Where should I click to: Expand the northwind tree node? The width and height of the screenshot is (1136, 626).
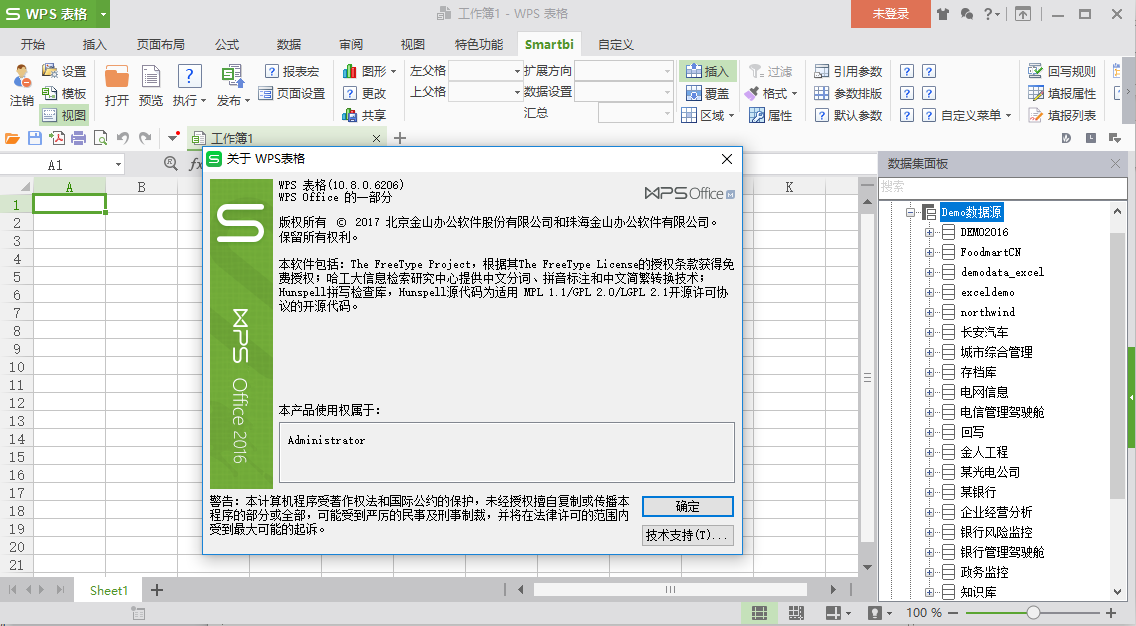(930, 312)
